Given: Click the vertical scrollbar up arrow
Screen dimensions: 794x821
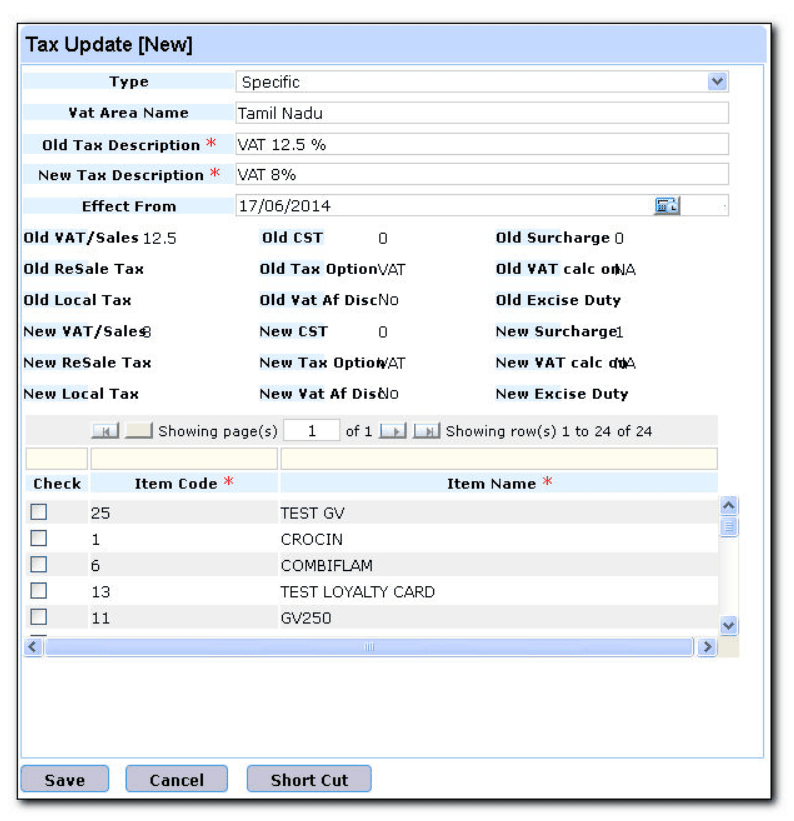Looking at the screenshot, I should click(x=729, y=505).
